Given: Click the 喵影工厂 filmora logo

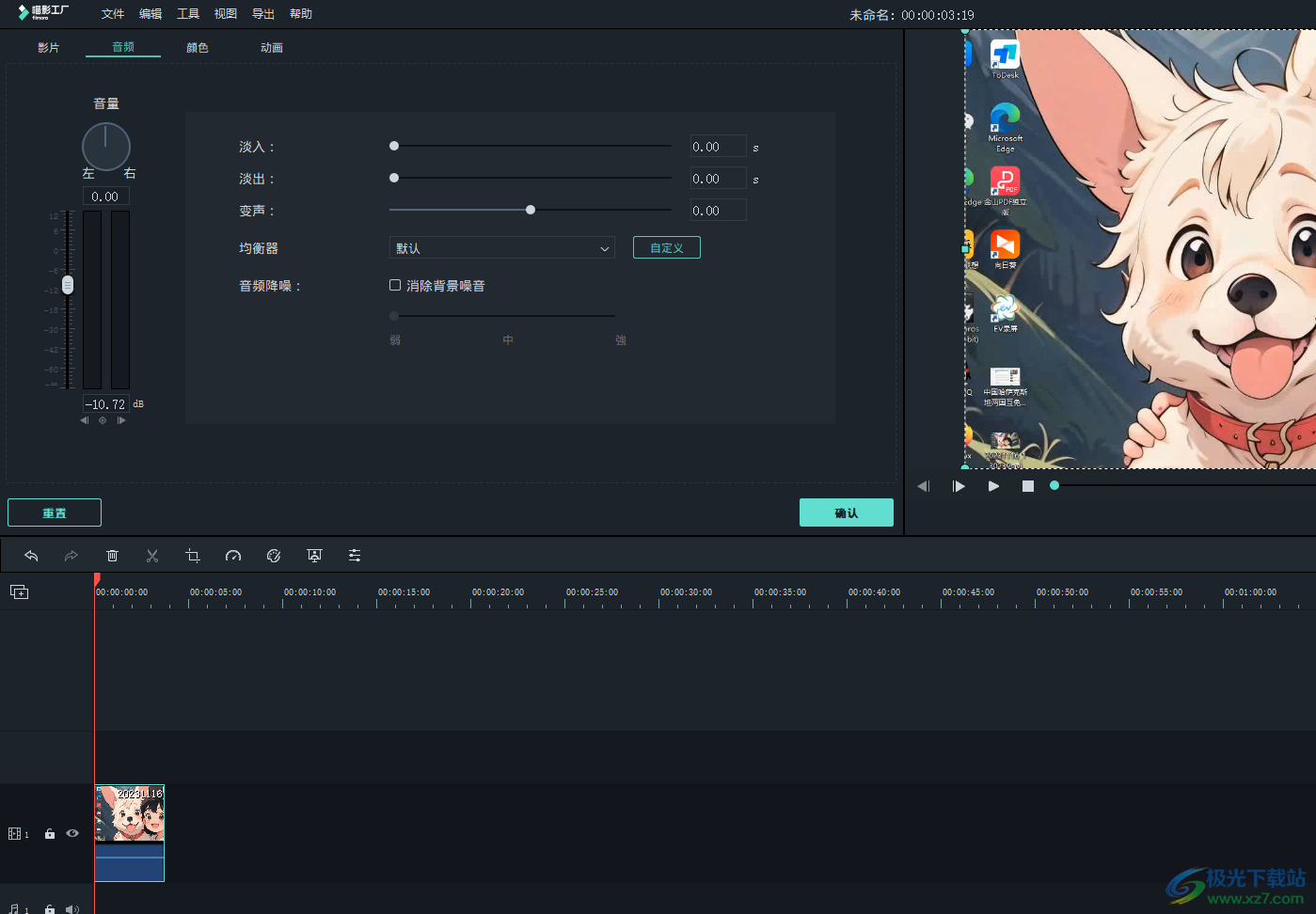Looking at the screenshot, I should click(x=43, y=12).
